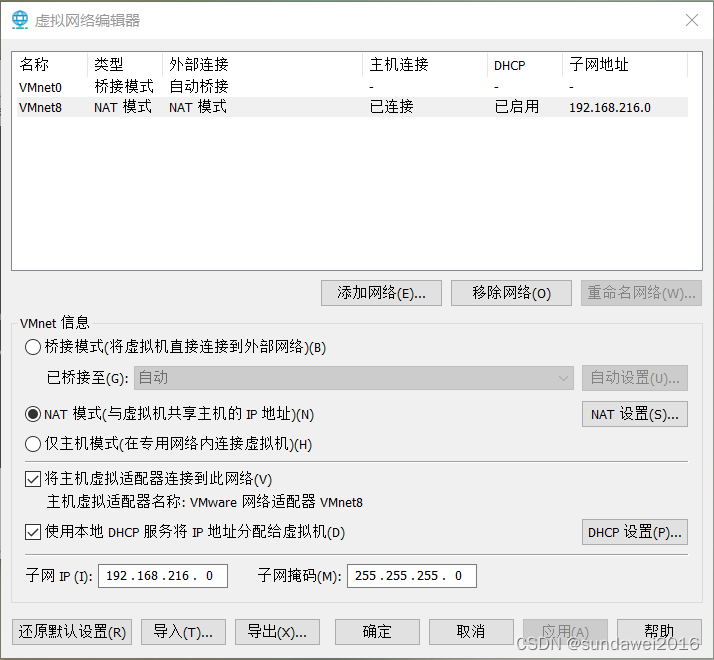Image resolution: width=714 pixels, height=660 pixels.
Task: Sort by the 名称 column header
Action: pos(49,65)
